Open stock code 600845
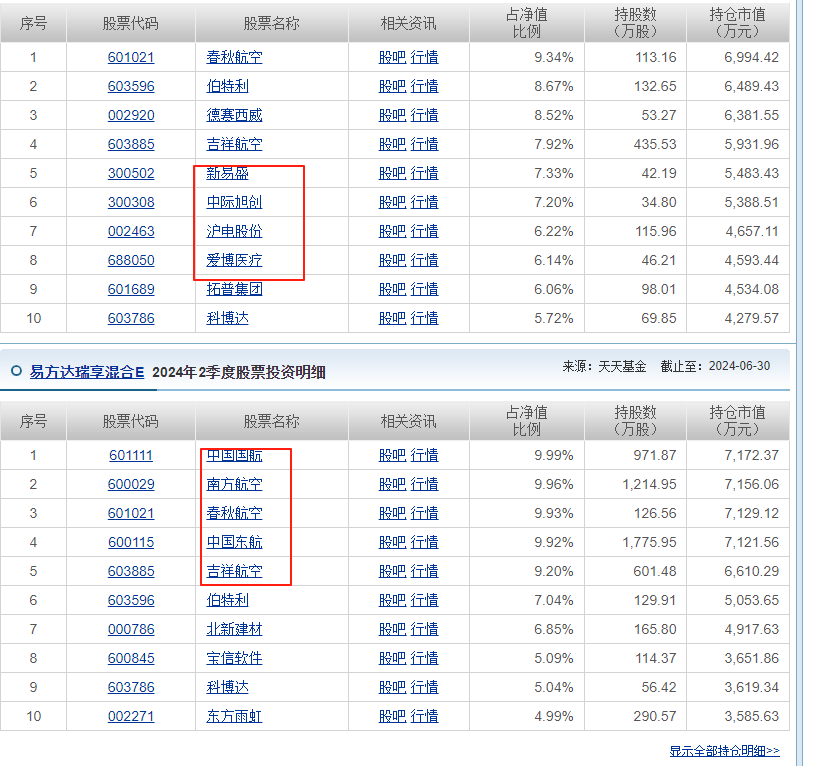This screenshot has width=816, height=766. point(131,659)
